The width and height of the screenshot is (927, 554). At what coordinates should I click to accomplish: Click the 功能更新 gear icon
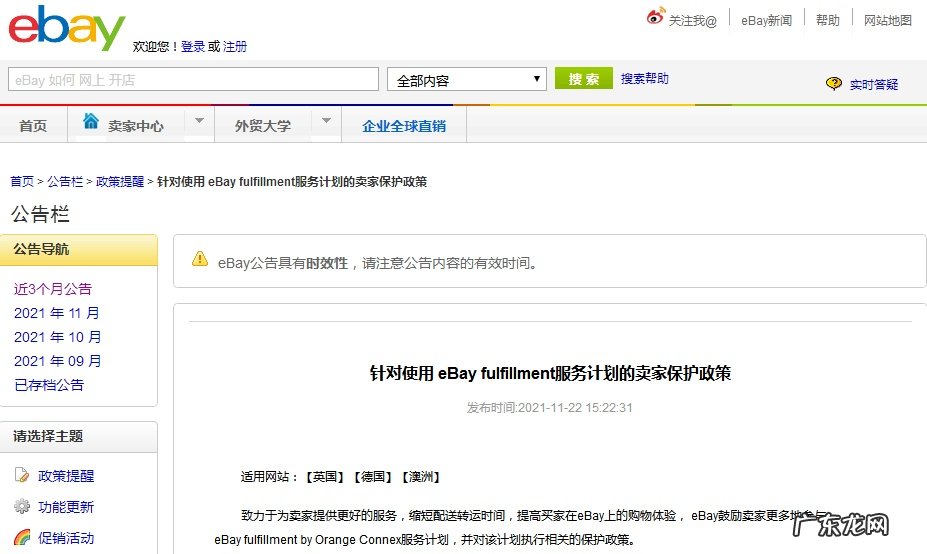click(22, 506)
